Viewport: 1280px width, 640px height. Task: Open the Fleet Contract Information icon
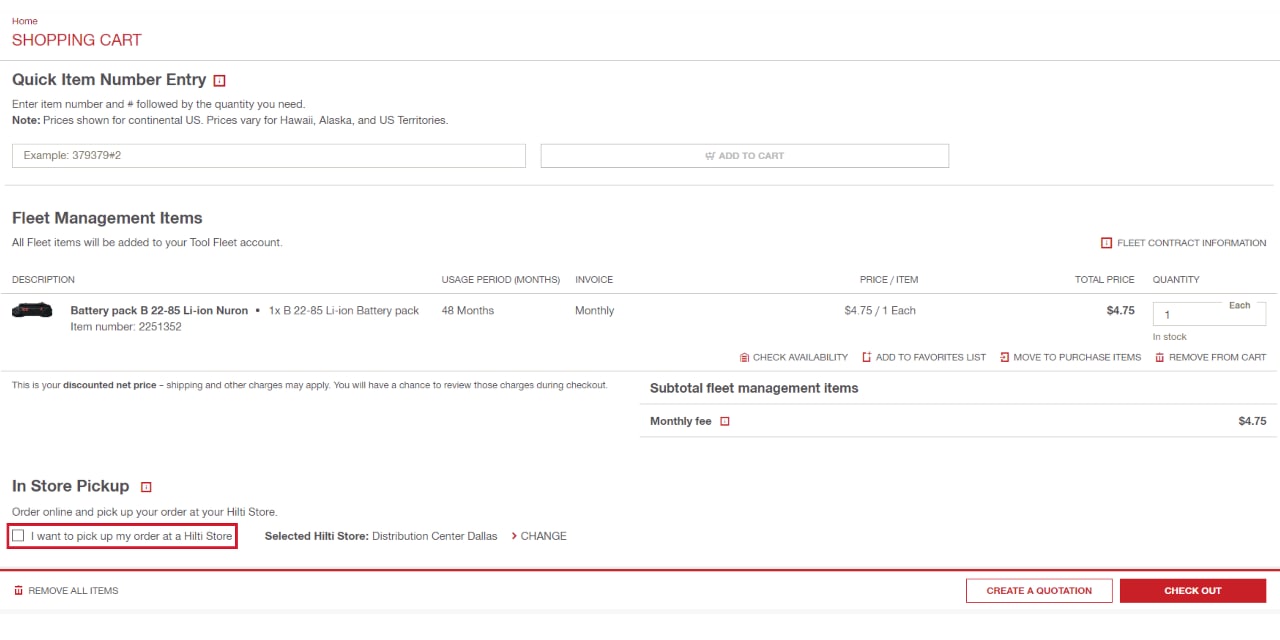[x=1106, y=242]
